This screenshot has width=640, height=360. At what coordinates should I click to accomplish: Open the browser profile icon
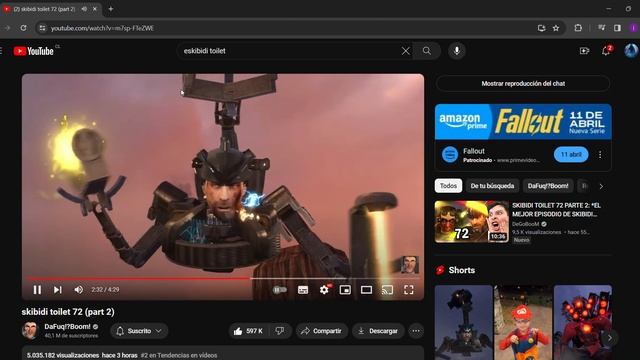tap(633, 28)
